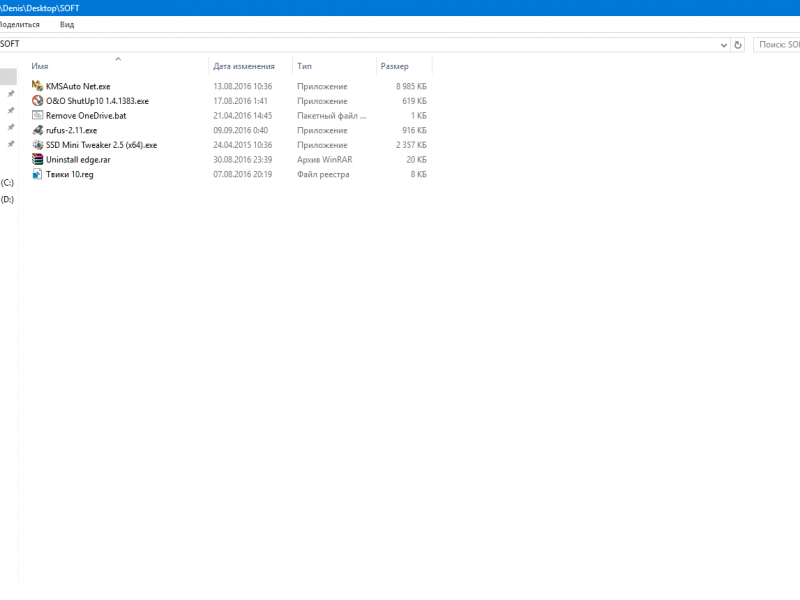
Task: Select the file name SSD Mini Tweaker 2.5 (x64).exe
Action: click(x=102, y=145)
